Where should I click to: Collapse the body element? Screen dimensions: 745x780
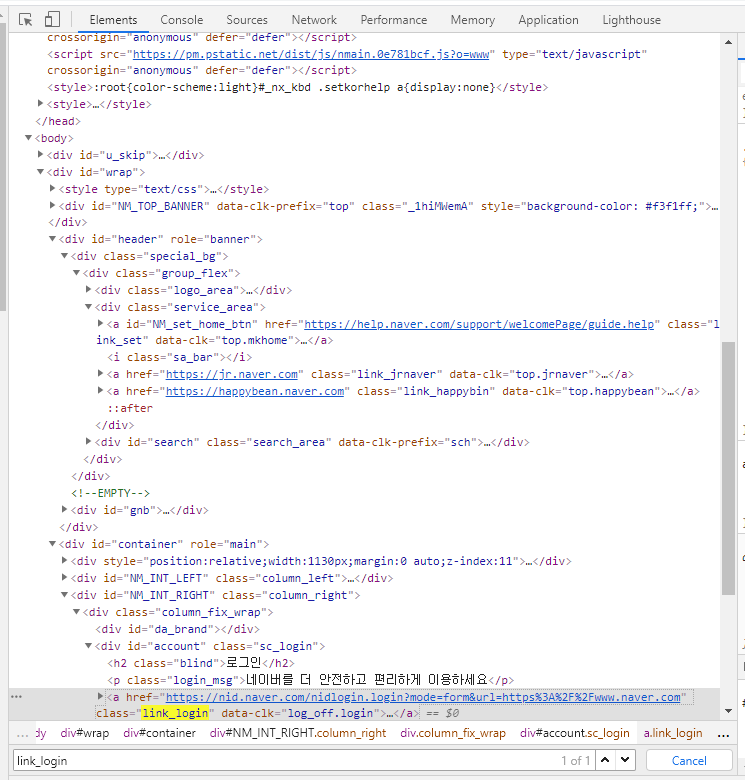pos(28,138)
